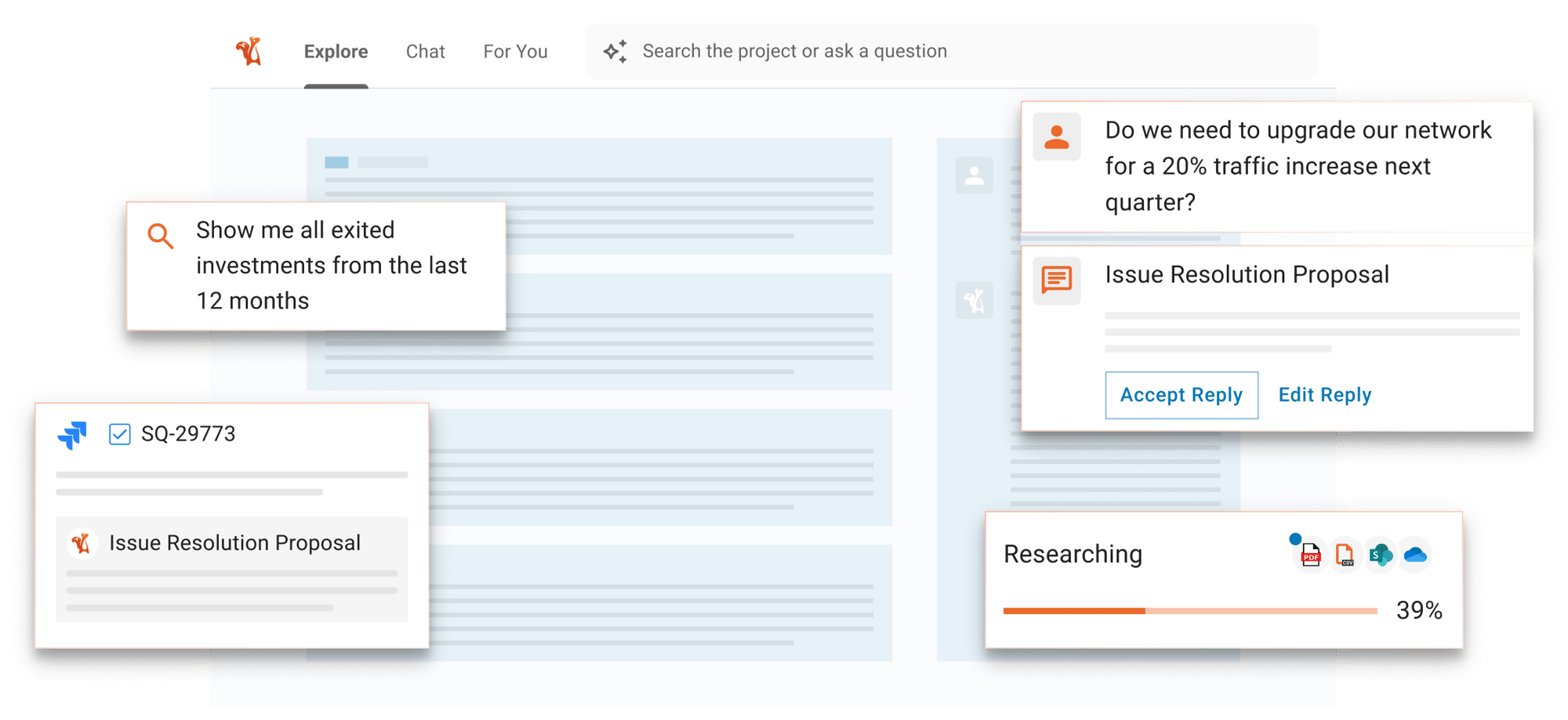Click the orange magnifying glass icon

tap(161, 236)
